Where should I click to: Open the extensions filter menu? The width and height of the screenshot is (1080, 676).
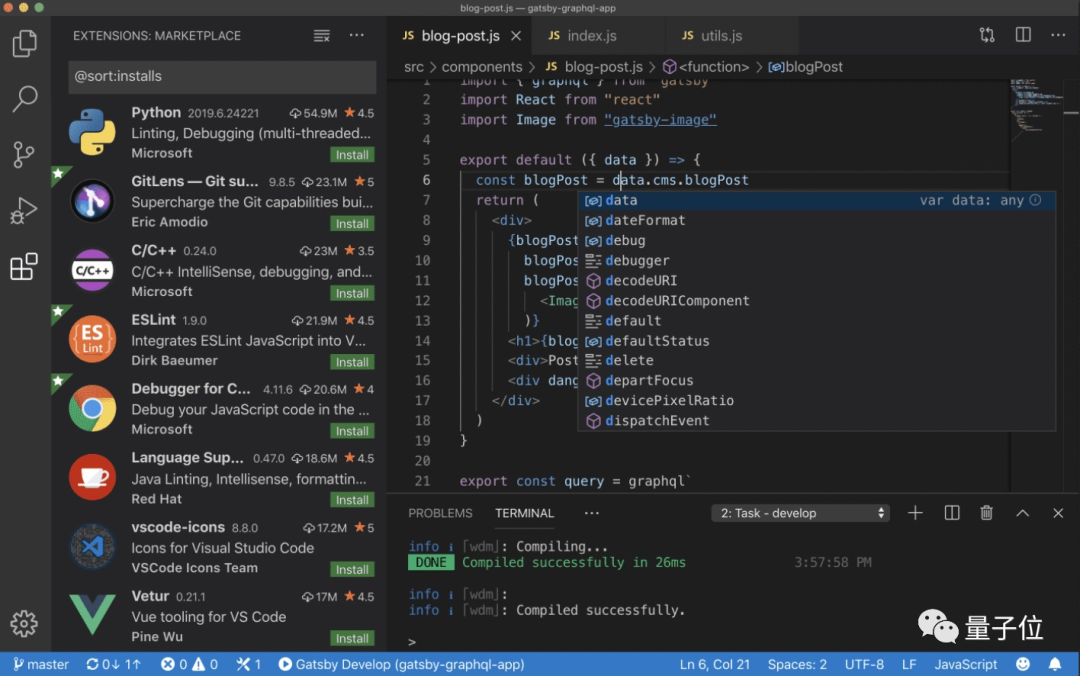[x=321, y=35]
